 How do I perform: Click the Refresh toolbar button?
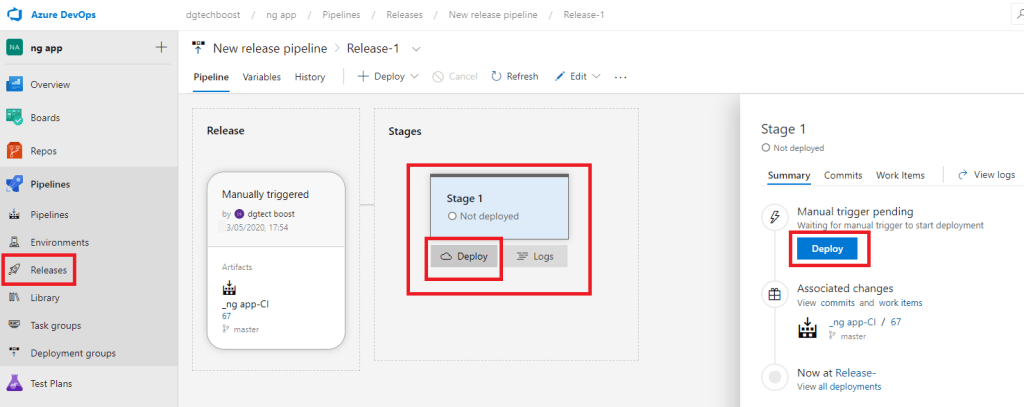click(x=515, y=77)
